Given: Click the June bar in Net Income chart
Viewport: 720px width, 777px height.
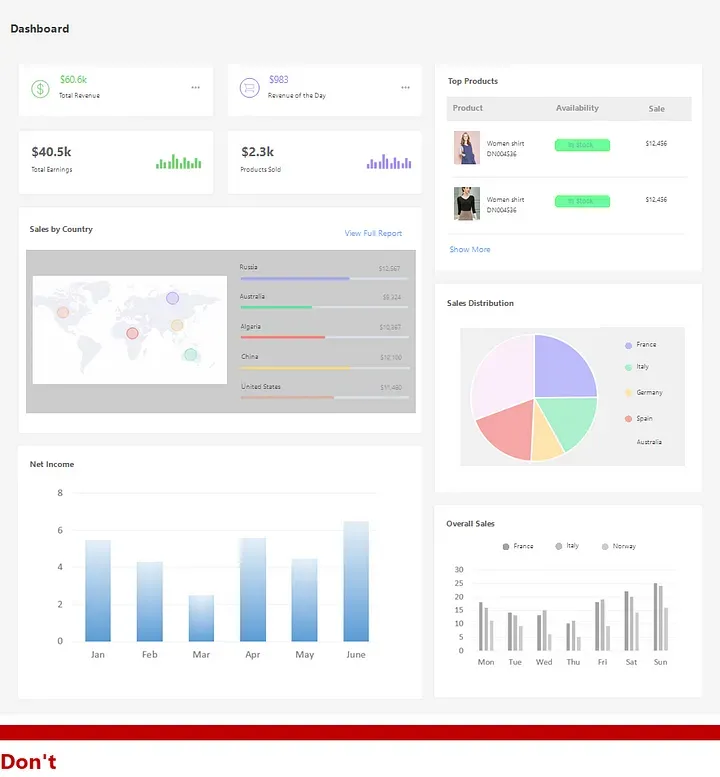Looking at the screenshot, I should pos(356,581).
